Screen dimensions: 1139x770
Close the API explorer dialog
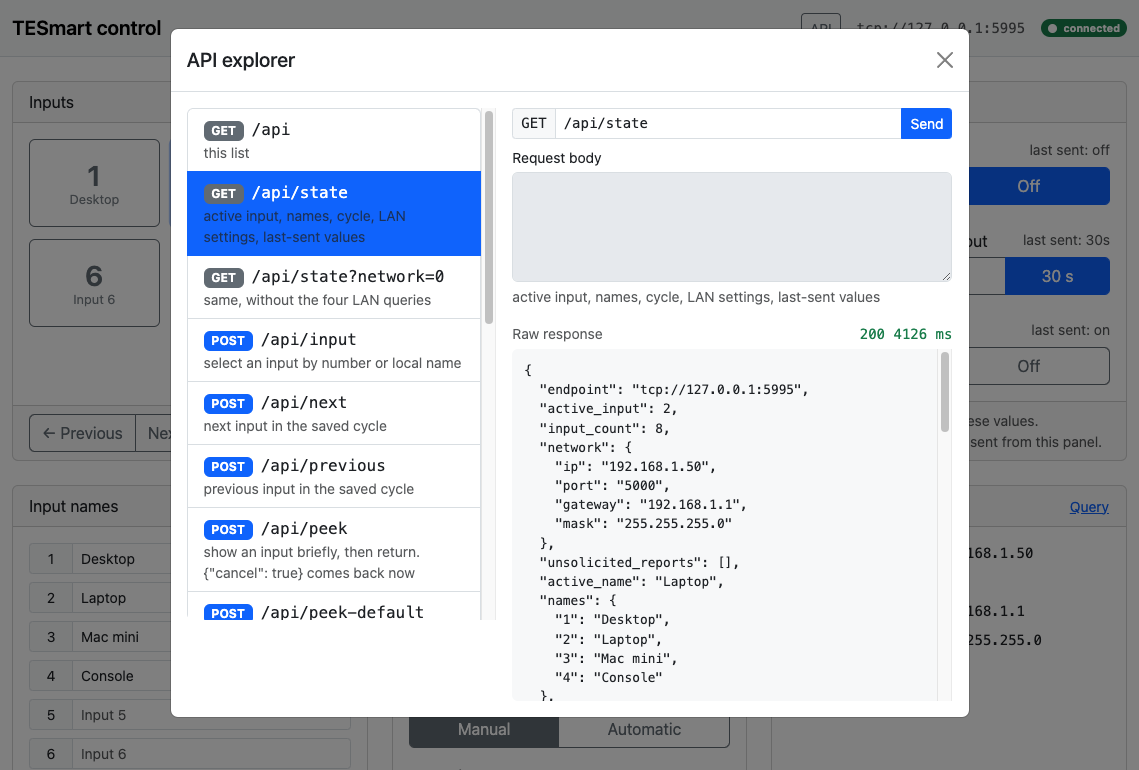click(944, 60)
